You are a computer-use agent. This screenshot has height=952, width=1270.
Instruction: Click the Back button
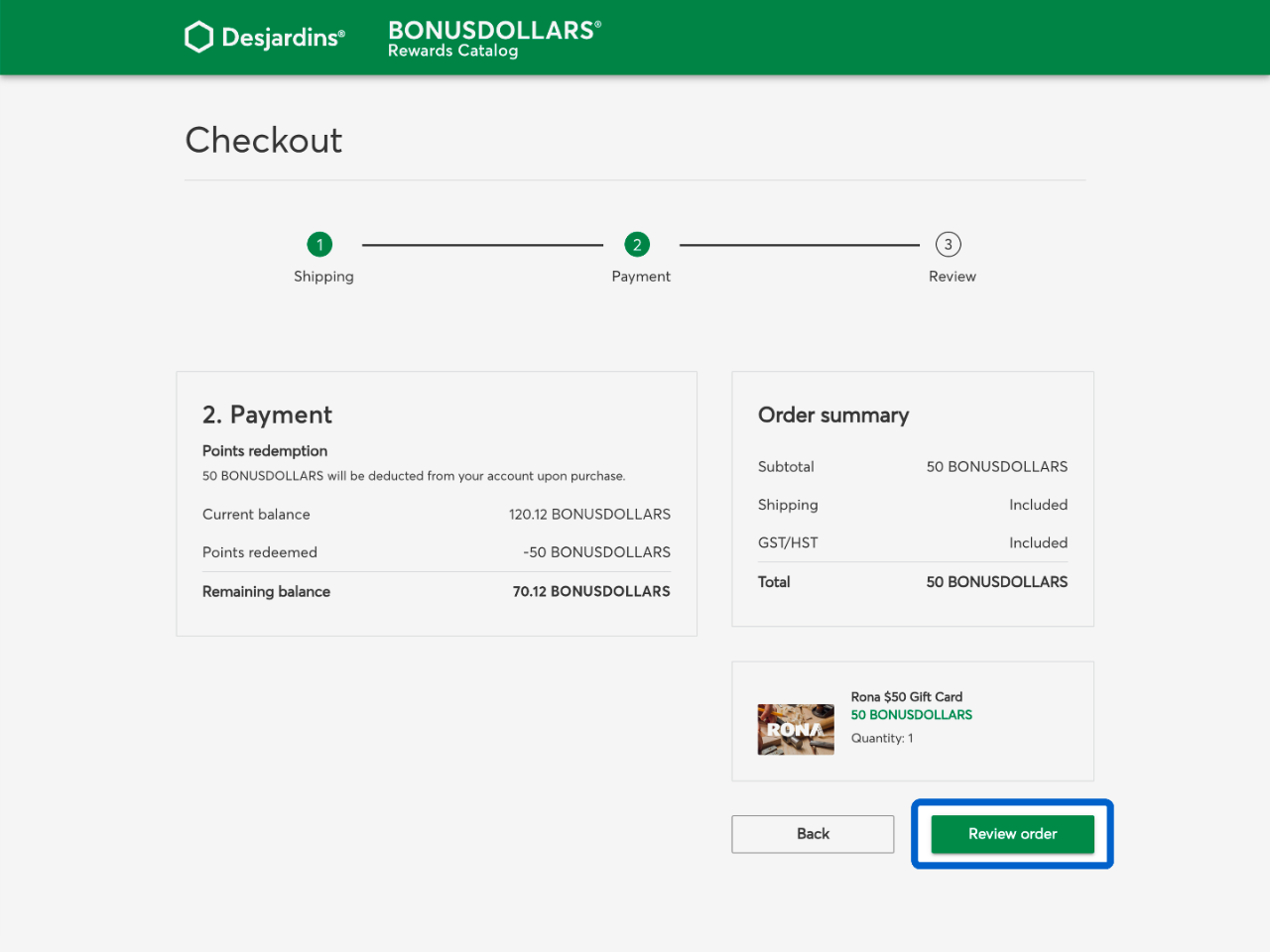click(813, 834)
